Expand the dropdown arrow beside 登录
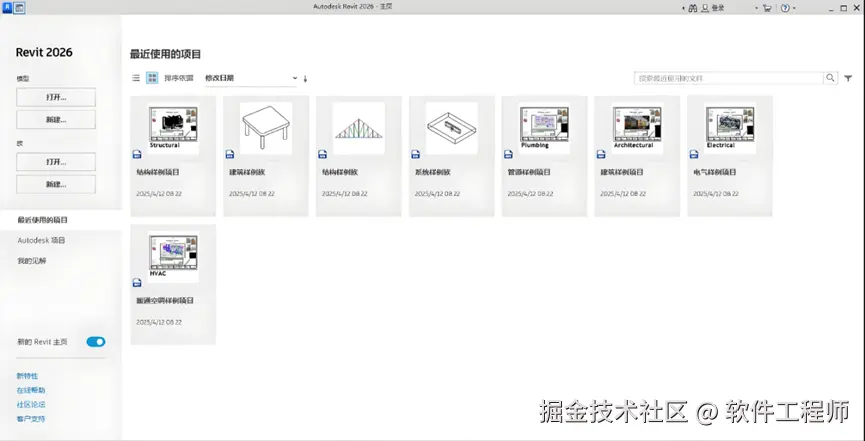Image resolution: width=865 pixels, height=441 pixels. tap(756, 8)
